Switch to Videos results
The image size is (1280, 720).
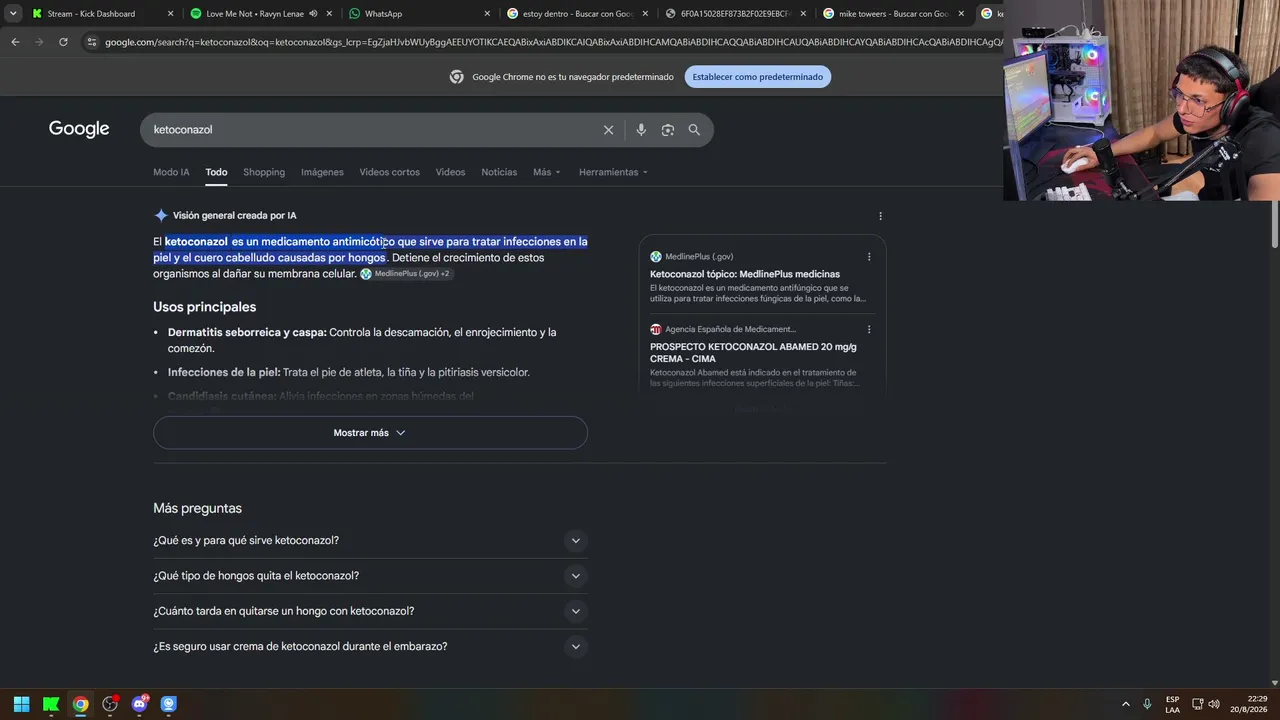coord(450,172)
